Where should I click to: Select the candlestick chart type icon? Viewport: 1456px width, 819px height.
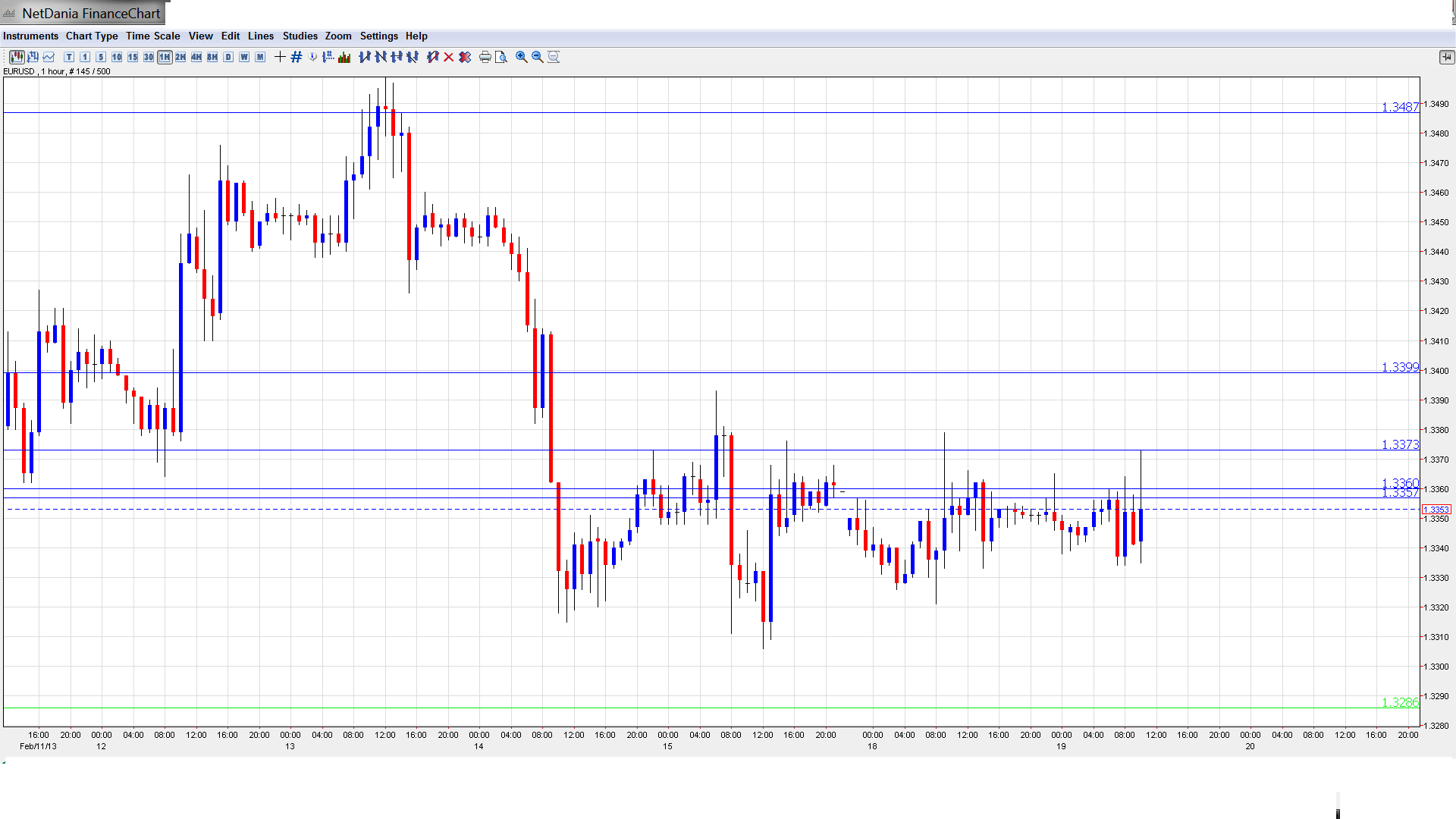tap(17, 57)
